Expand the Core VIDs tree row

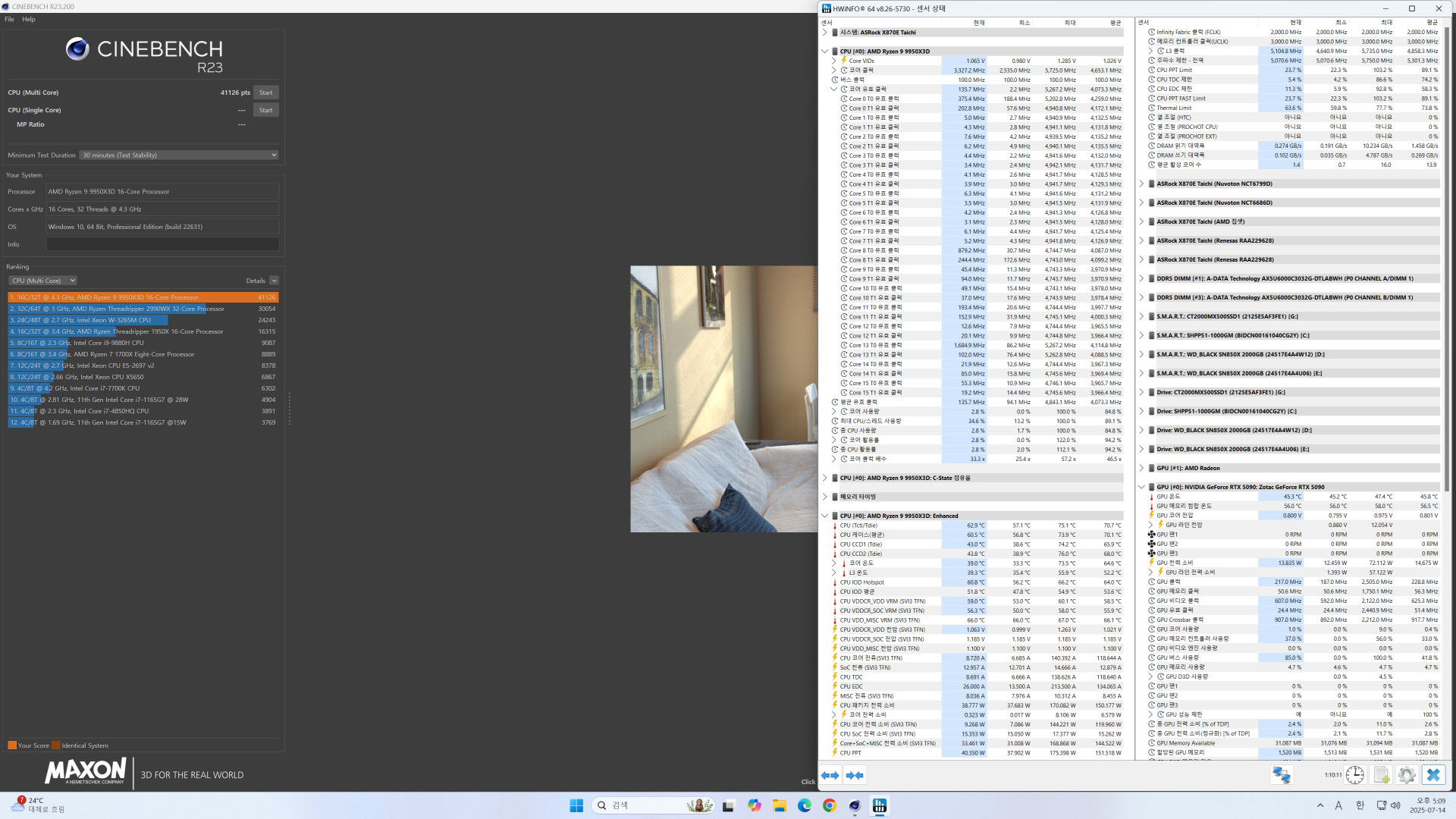834,61
